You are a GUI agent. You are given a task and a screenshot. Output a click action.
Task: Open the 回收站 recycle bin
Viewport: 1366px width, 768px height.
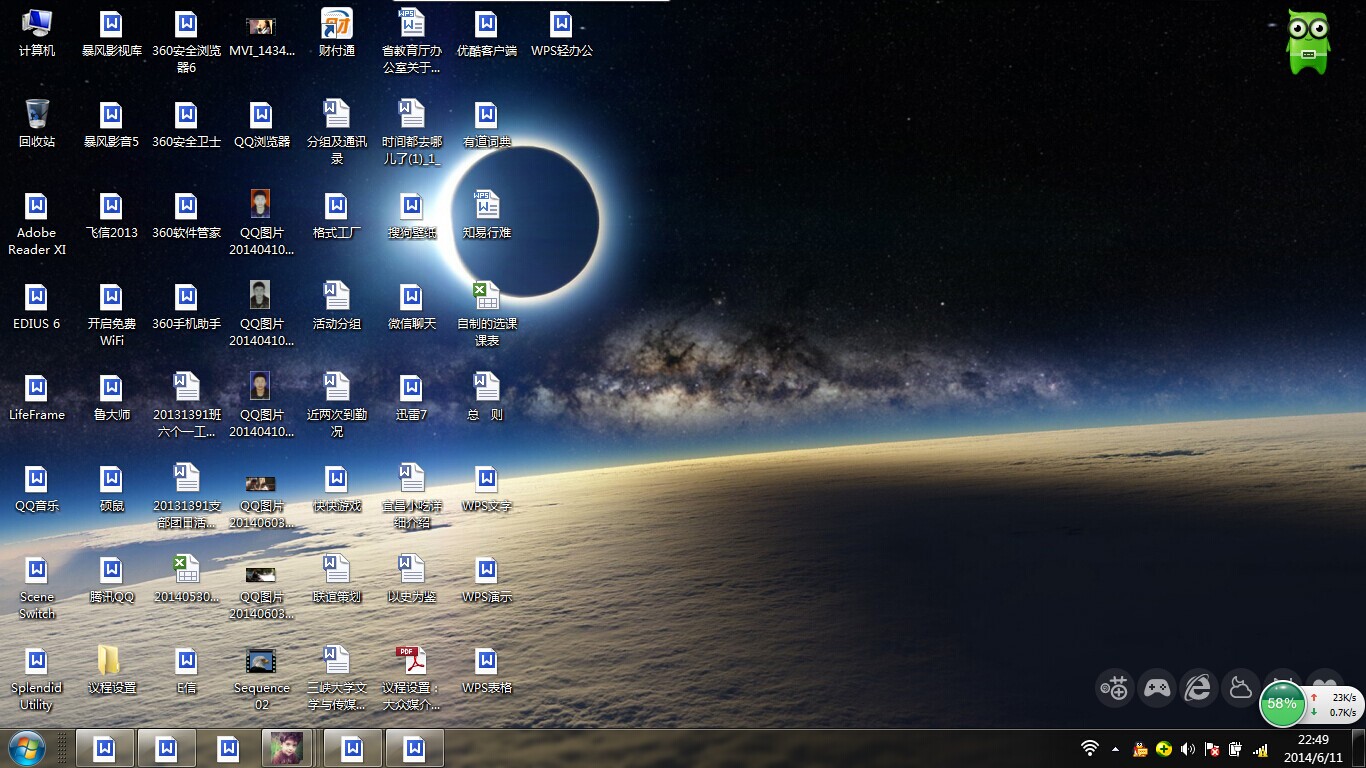coord(37,124)
